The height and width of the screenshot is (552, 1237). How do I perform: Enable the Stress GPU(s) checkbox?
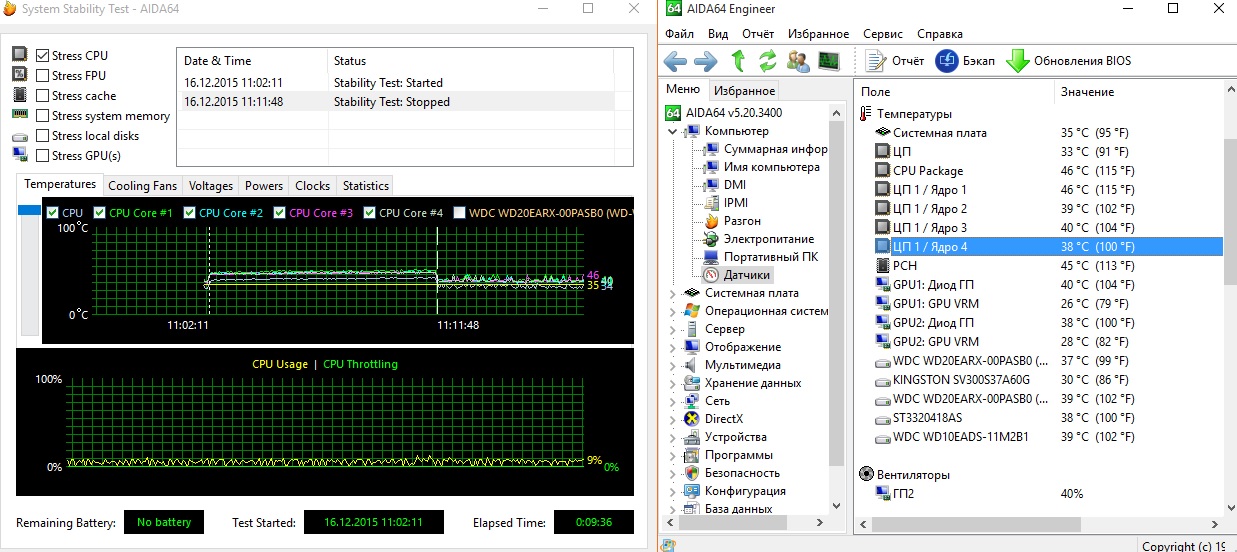43,156
